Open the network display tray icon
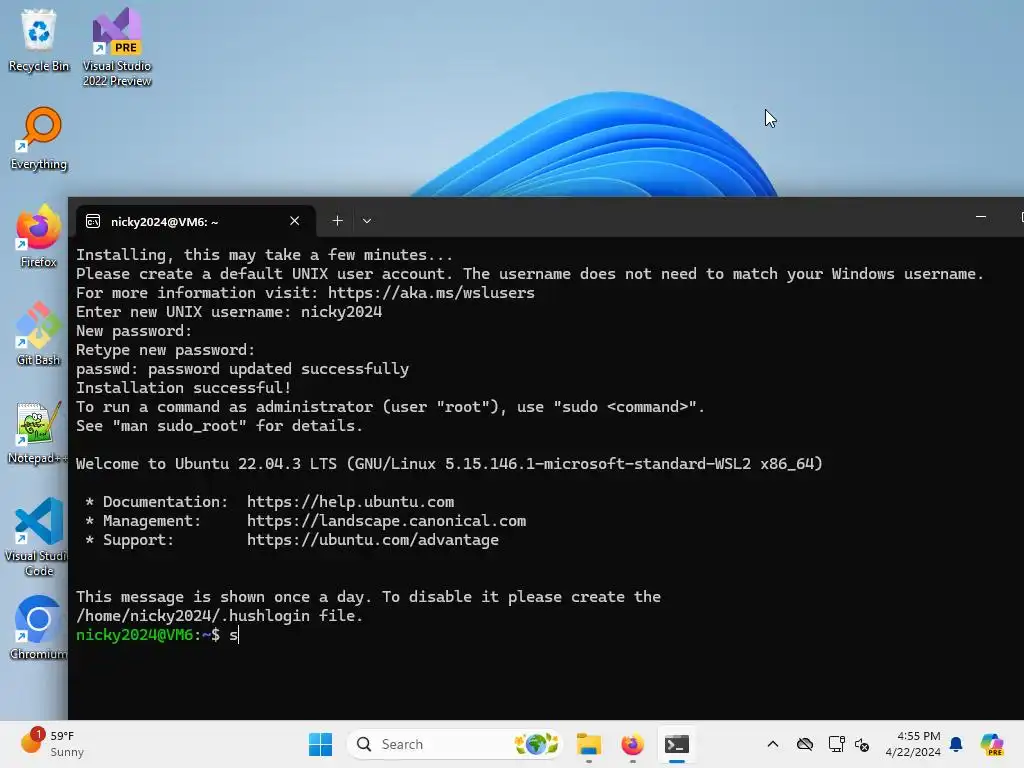This screenshot has height=768, width=1024. (836, 744)
